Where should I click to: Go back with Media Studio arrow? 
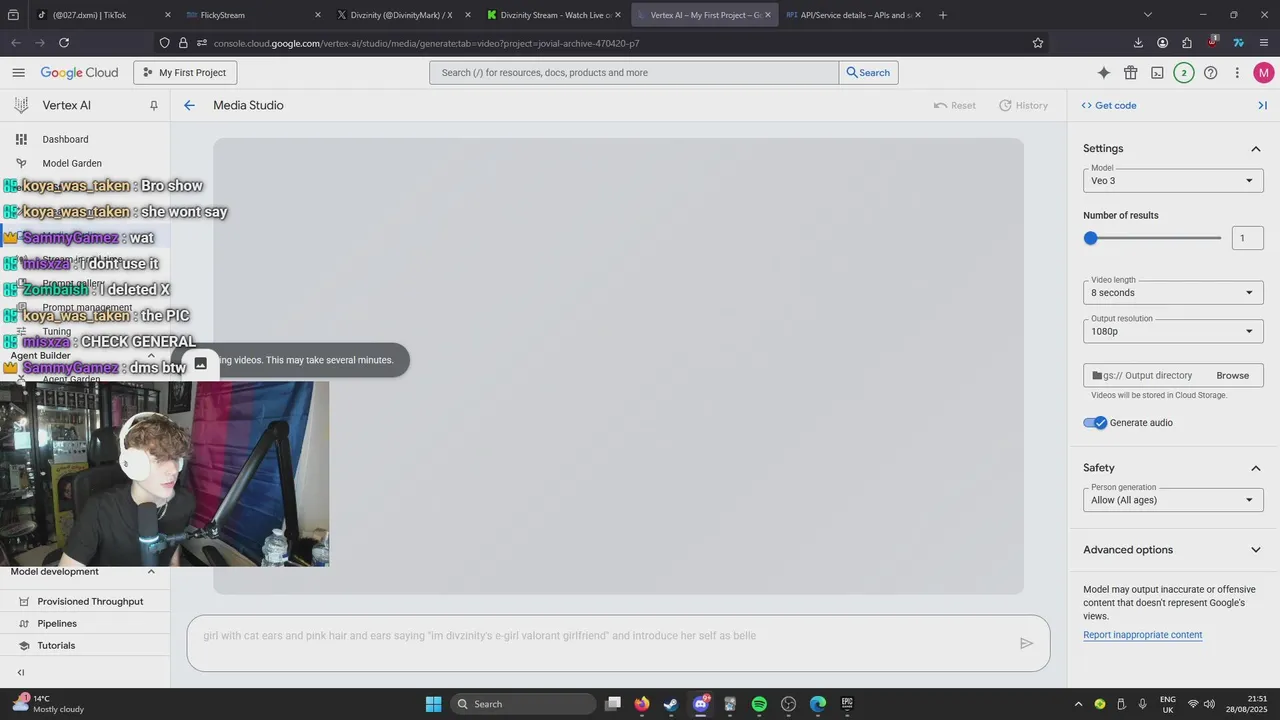(189, 105)
